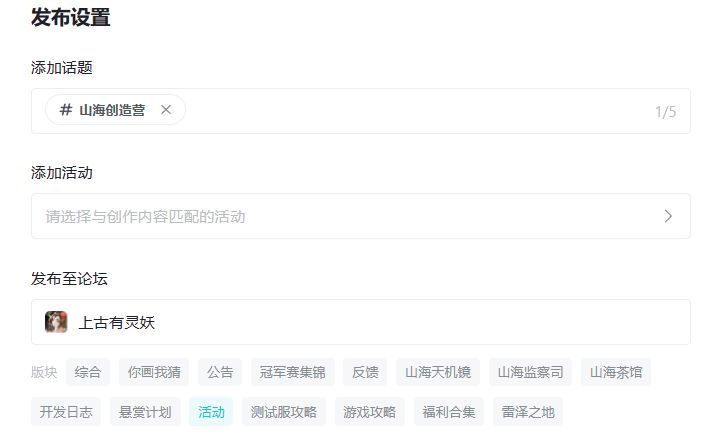Select the 综合 section tag
712x445 pixels.
pyautogui.click(x=88, y=372)
